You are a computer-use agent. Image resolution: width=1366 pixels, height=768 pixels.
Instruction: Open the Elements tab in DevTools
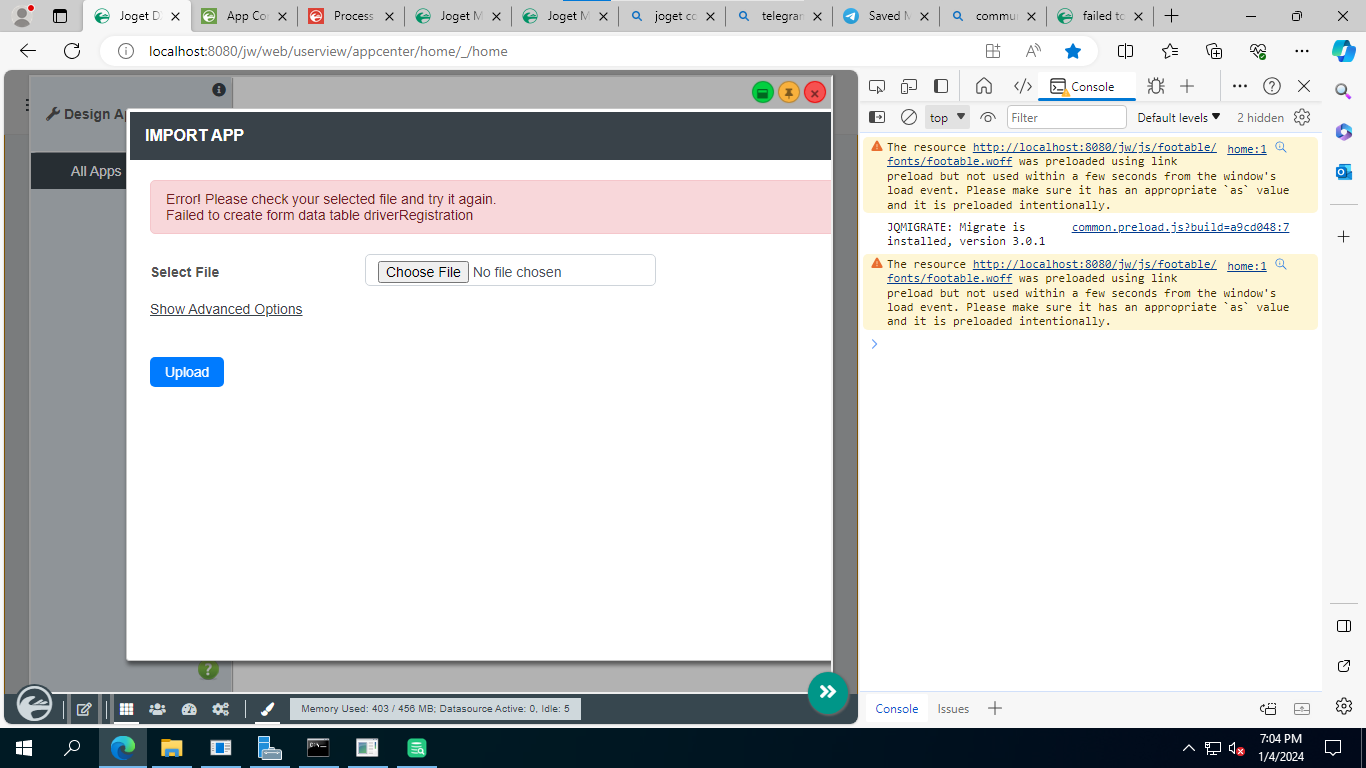(x=1022, y=86)
